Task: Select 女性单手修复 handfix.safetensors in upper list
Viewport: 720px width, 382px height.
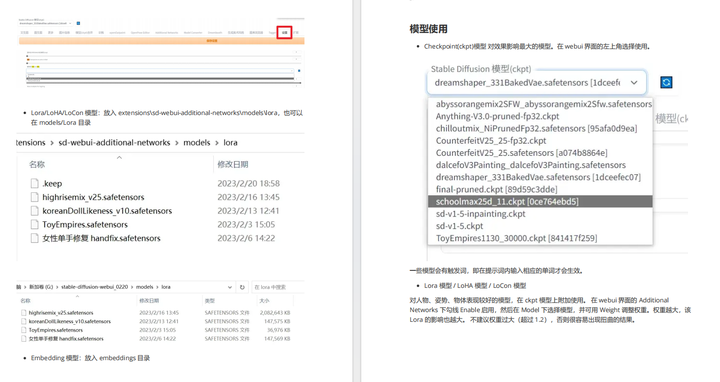Action: point(101,239)
